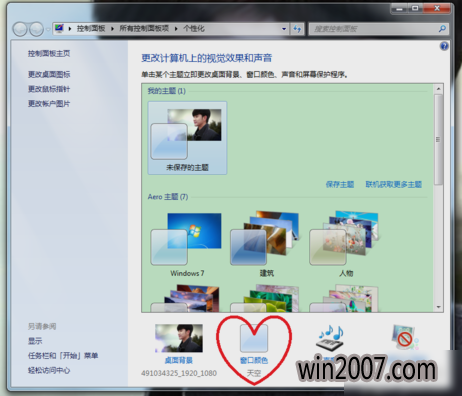Screen dimensions: 462x396
Task: Expand the arrow after 所有控制面板项 breadcrumb
Action: pos(176,29)
